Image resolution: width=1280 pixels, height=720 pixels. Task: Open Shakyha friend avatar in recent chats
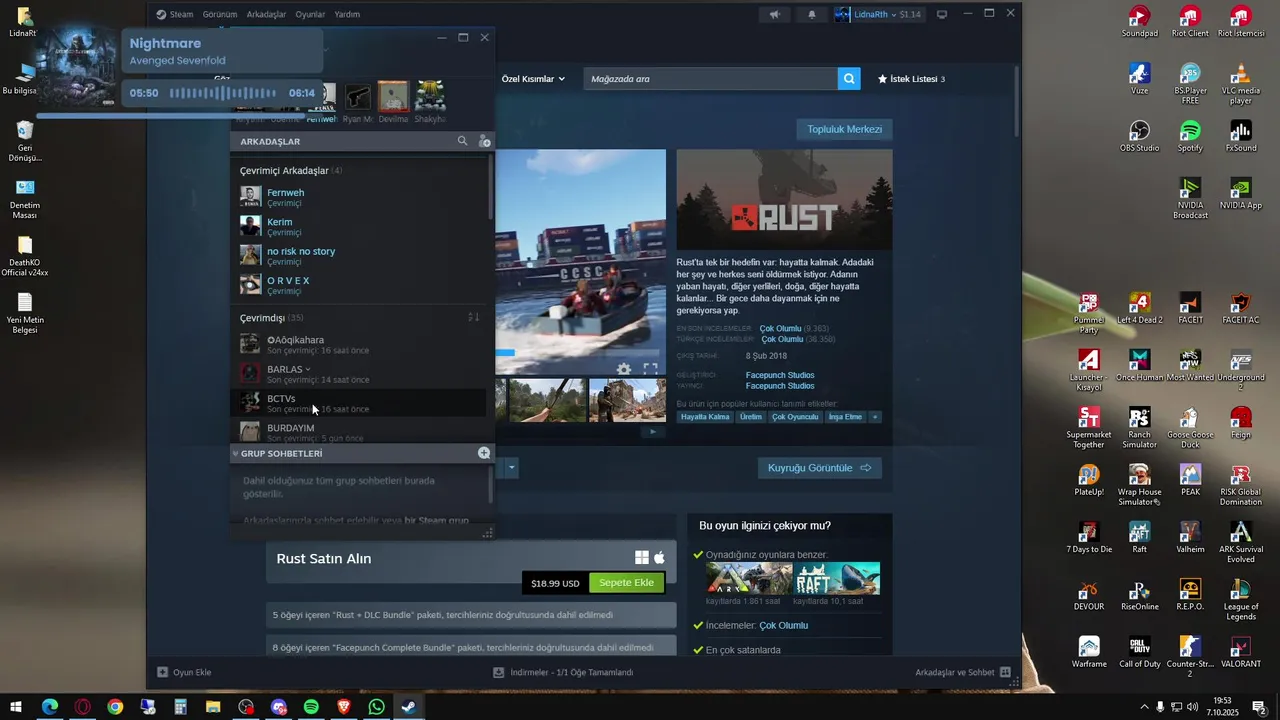click(x=430, y=97)
